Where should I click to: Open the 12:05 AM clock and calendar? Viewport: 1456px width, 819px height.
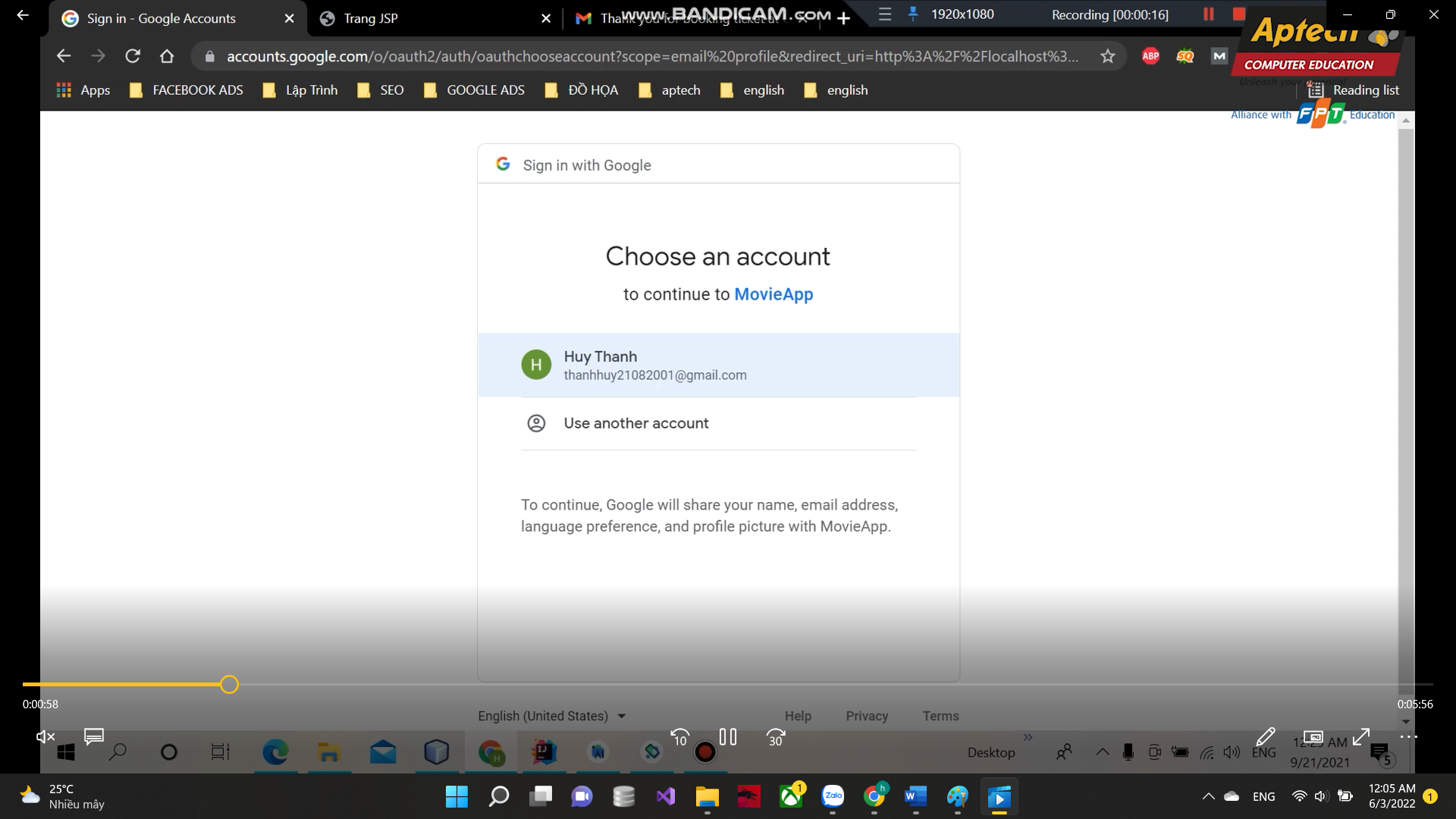pyautogui.click(x=1392, y=796)
